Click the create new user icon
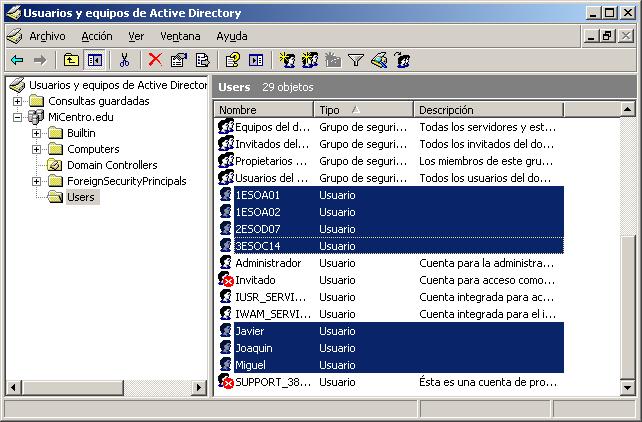The image size is (642, 422). pyautogui.click(x=288, y=61)
